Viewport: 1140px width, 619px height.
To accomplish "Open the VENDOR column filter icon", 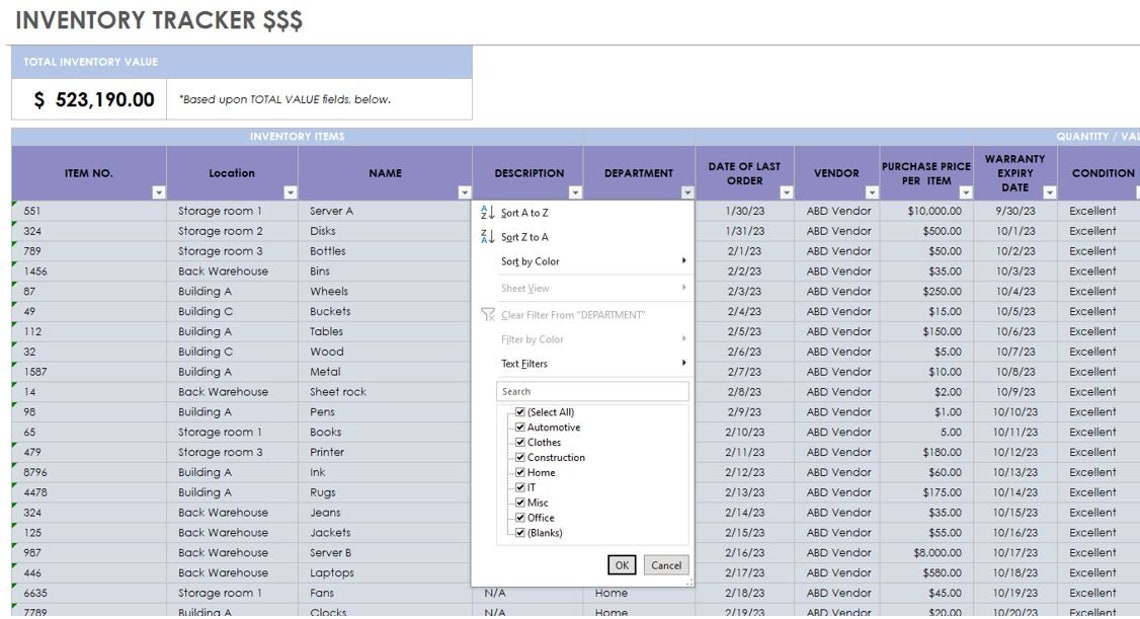I will pos(872,194).
